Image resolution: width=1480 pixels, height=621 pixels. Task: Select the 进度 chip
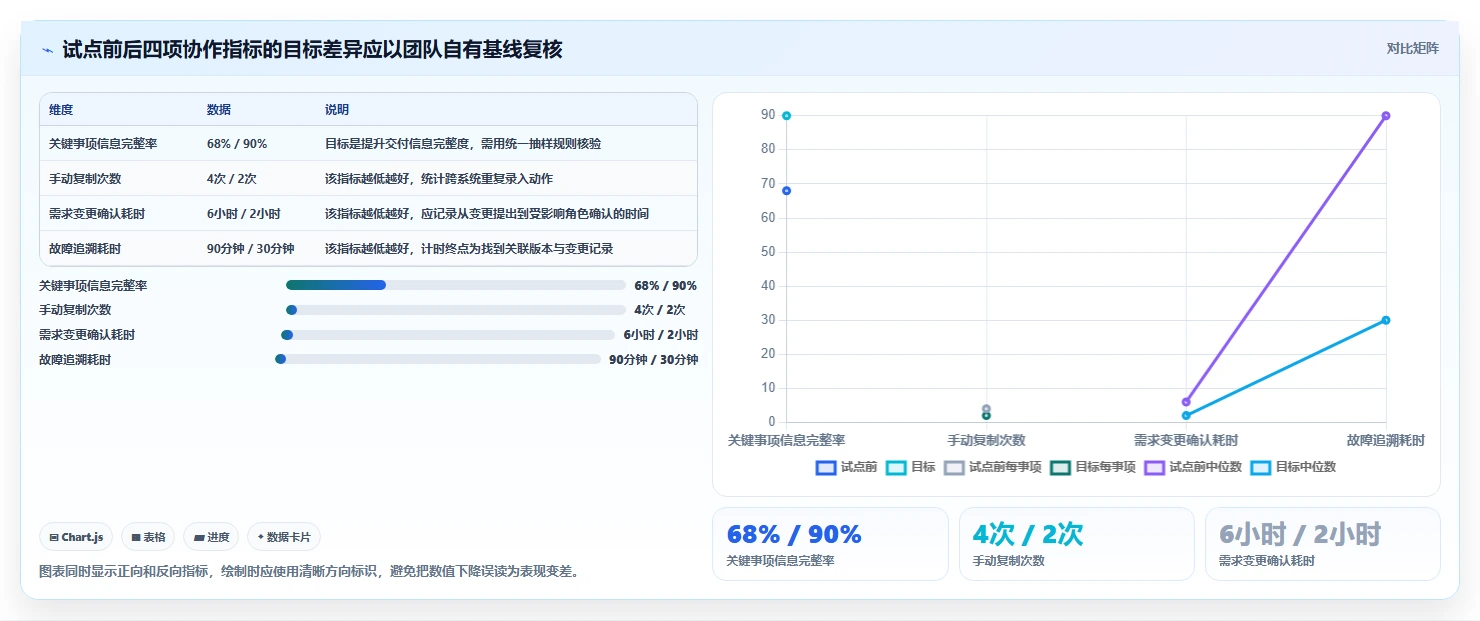(x=211, y=537)
